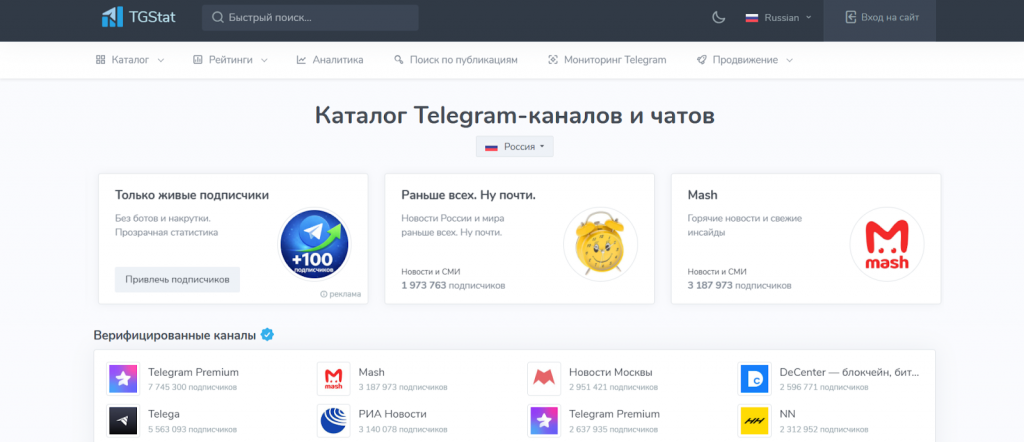Click the РИА Новости globe avatar
This screenshot has height=442, width=1024.
pos(334,420)
